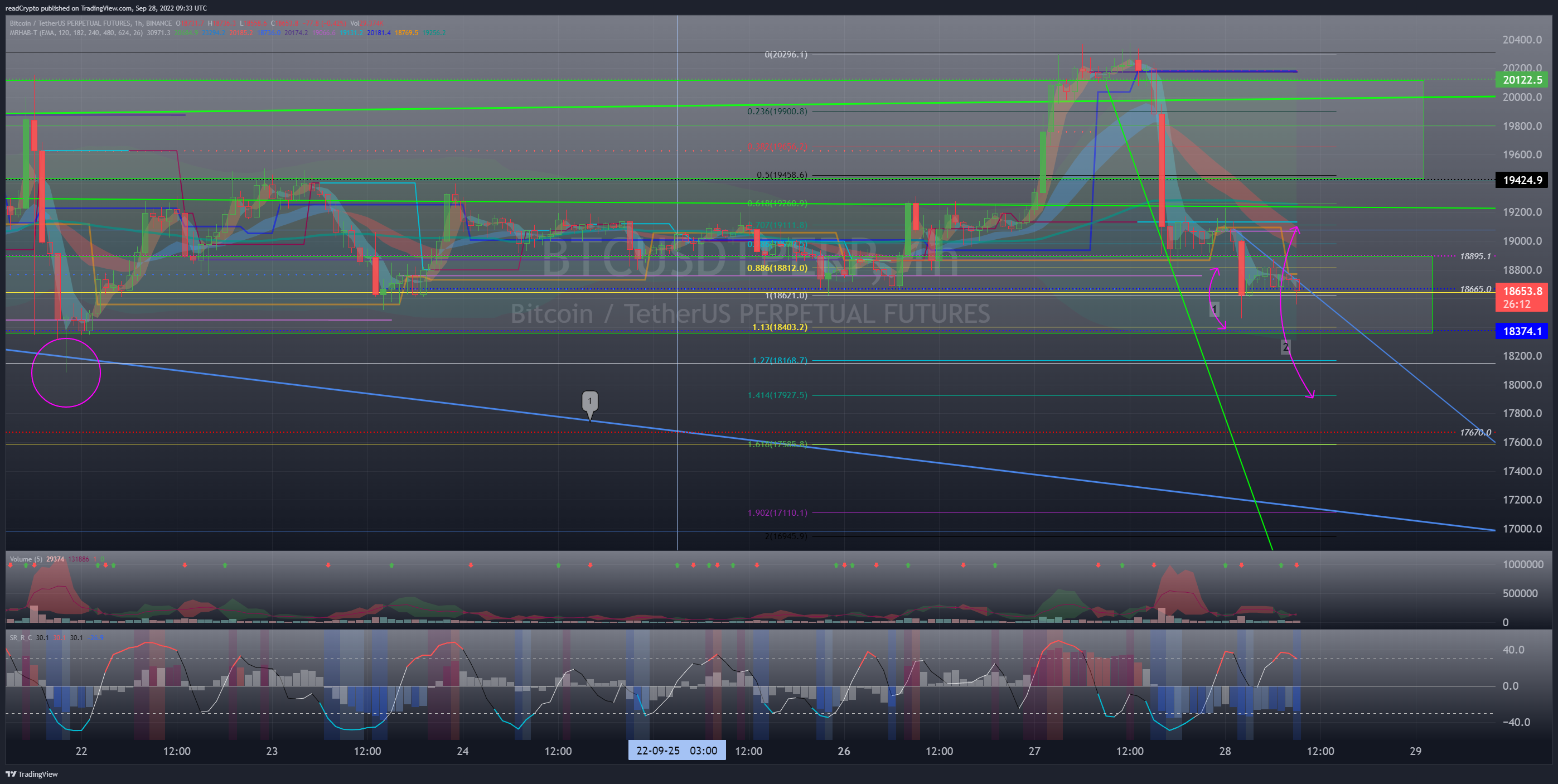
Task: Click the readCrypto published on TradingView.com header
Action: (x=106, y=8)
